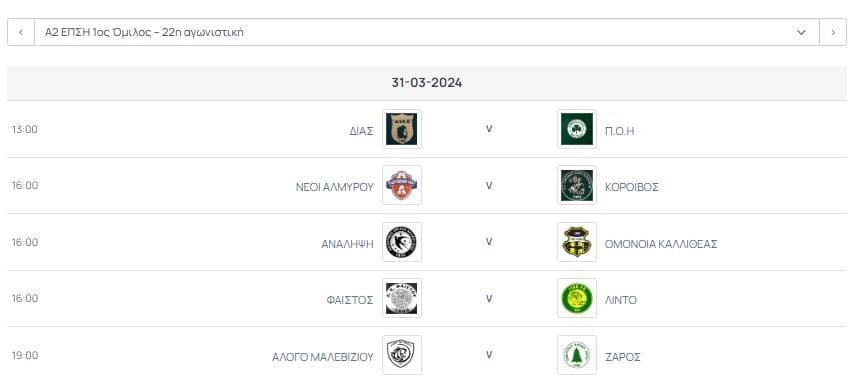855x392 pixels.
Task: Click the ΟΜΟΝΟΙΑ ΚΑΛΛΙΘΕΑΣ team name
Action: tap(661, 244)
